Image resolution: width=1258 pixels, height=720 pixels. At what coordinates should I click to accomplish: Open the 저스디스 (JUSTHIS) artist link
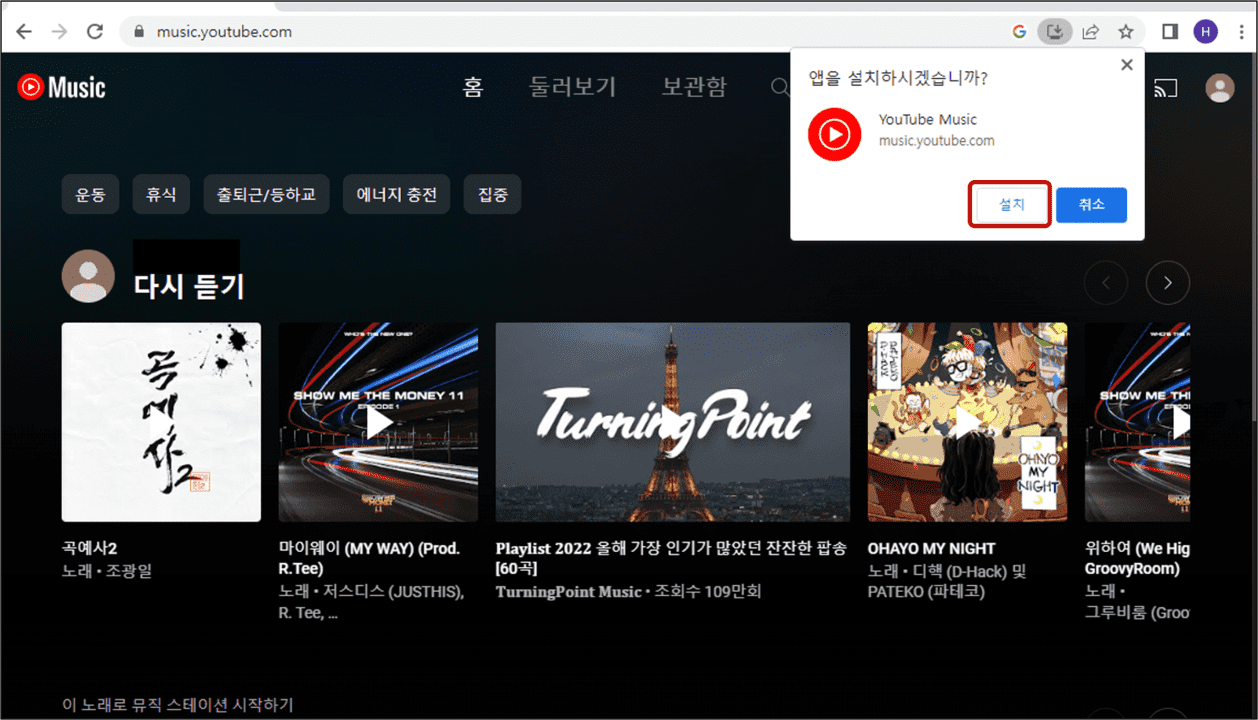(392, 592)
